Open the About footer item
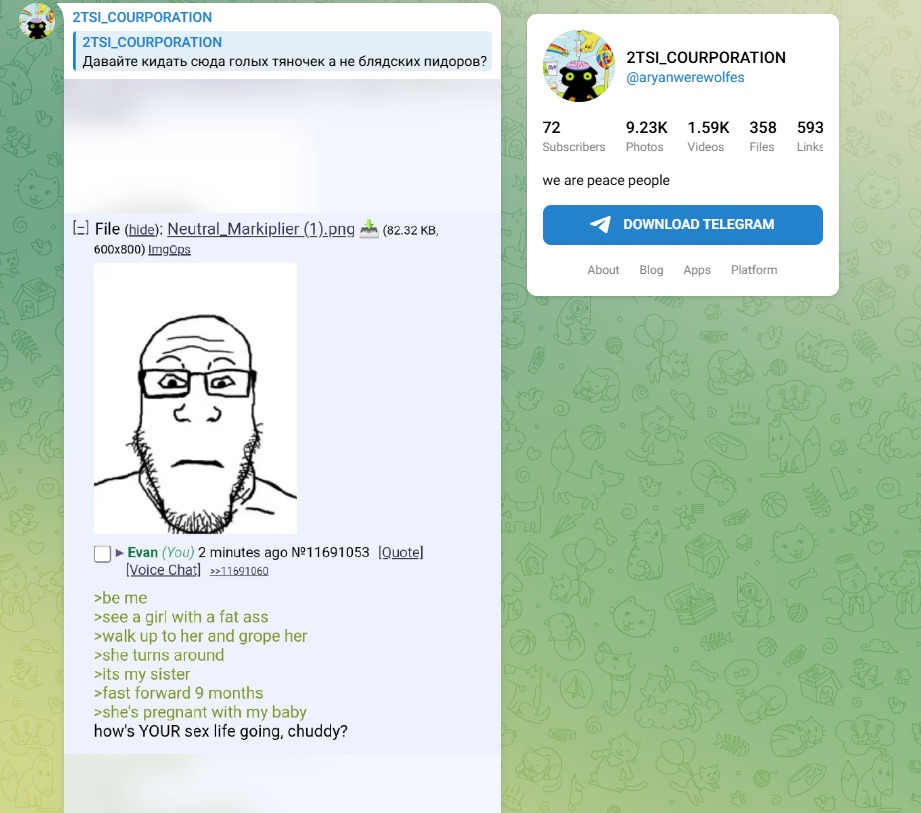The image size is (921, 813). pos(603,270)
